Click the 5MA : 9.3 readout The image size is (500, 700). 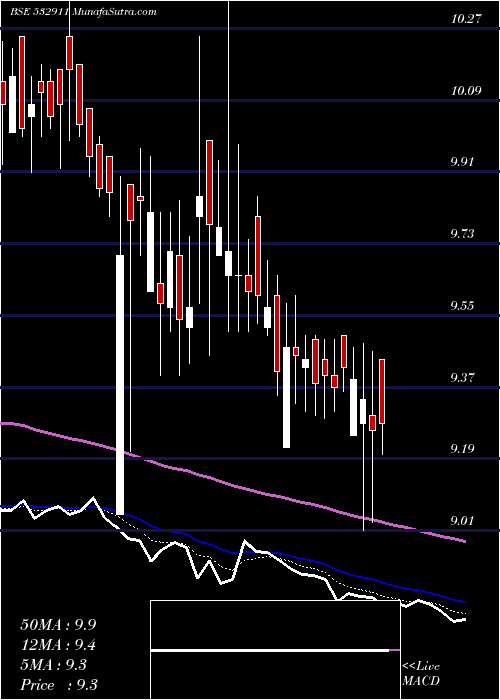54,665
